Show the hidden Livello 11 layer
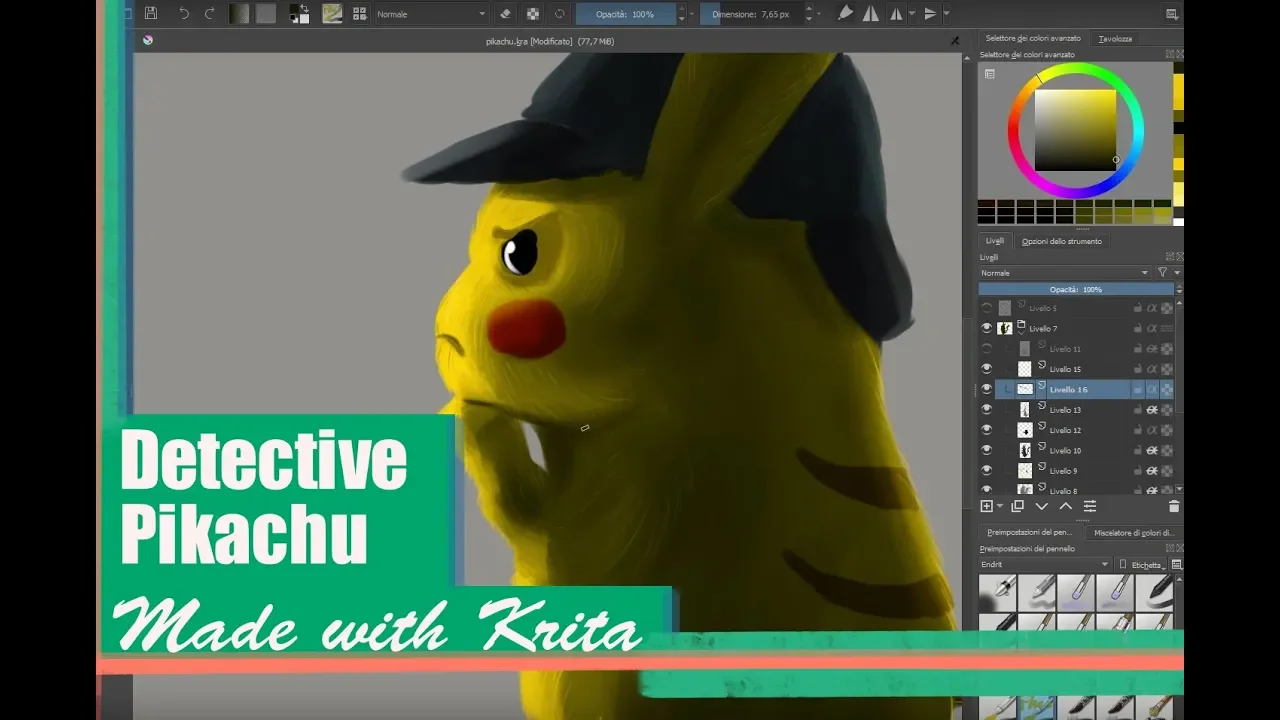Viewport: 1280px width, 720px height. click(987, 349)
